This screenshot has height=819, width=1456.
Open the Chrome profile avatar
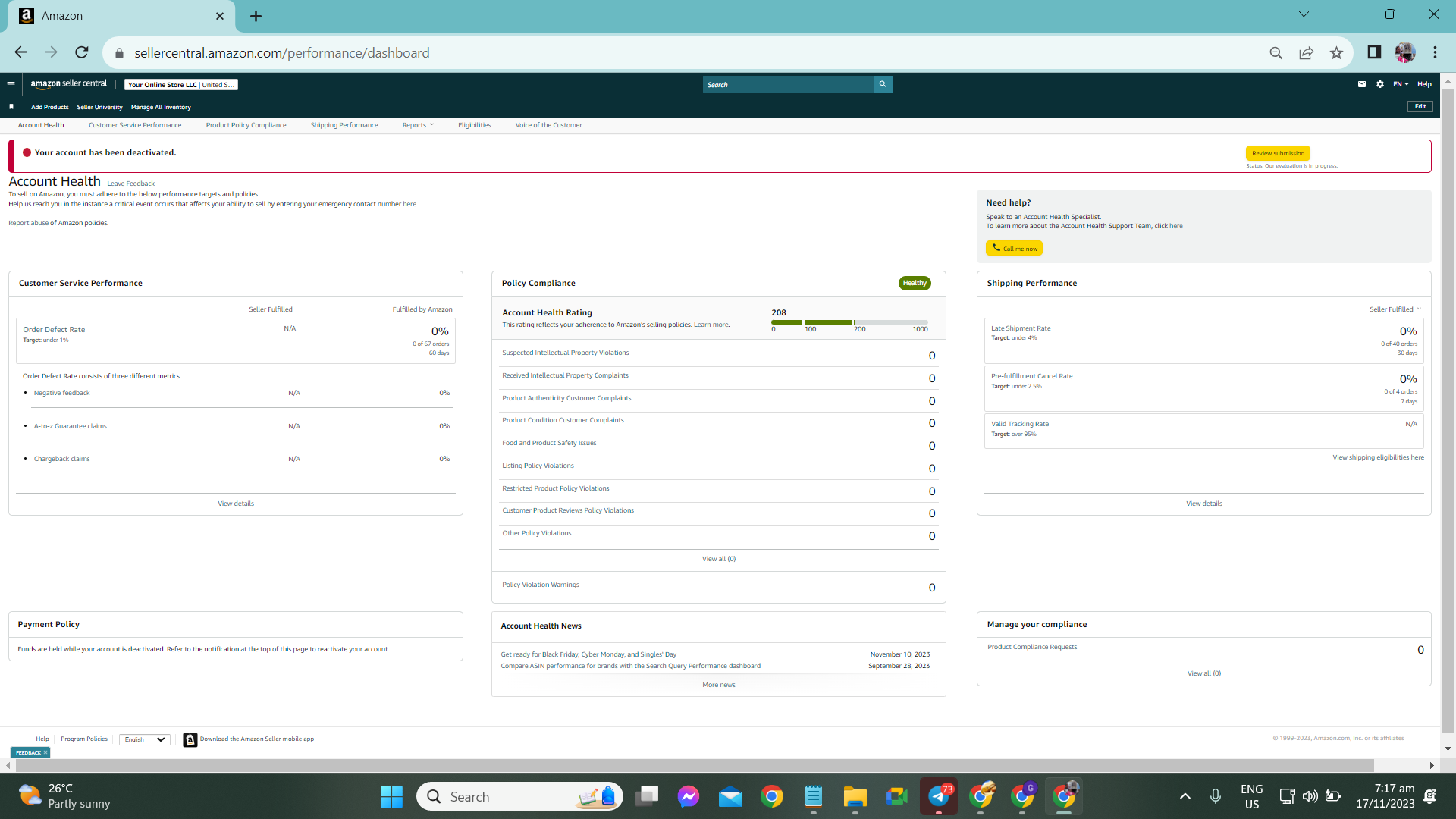point(1405,52)
